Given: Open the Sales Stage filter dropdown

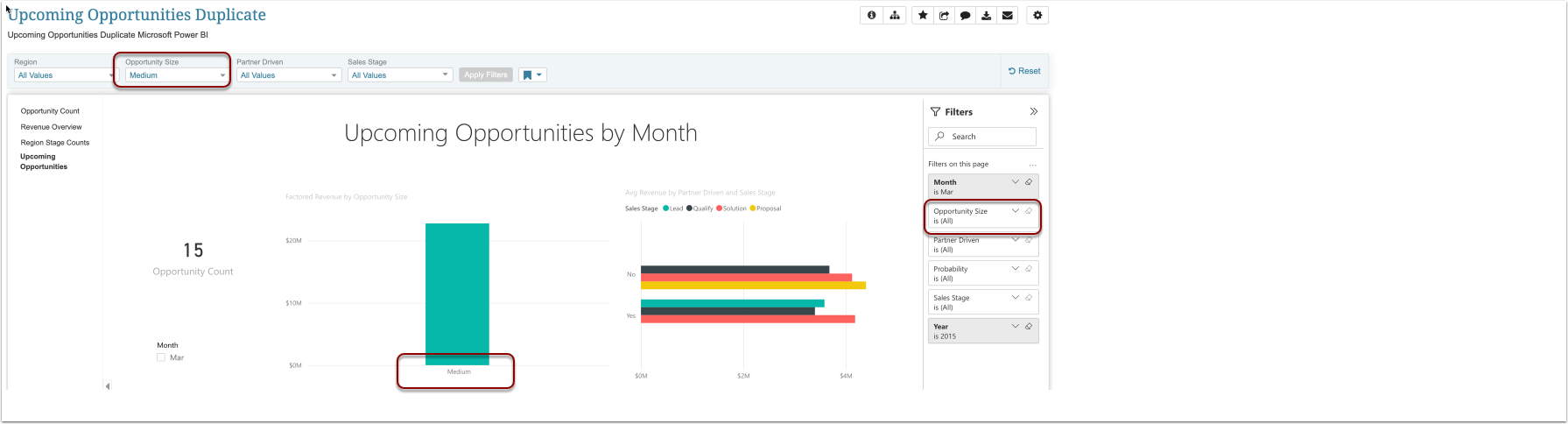Looking at the screenshot, I should [400, 75].
